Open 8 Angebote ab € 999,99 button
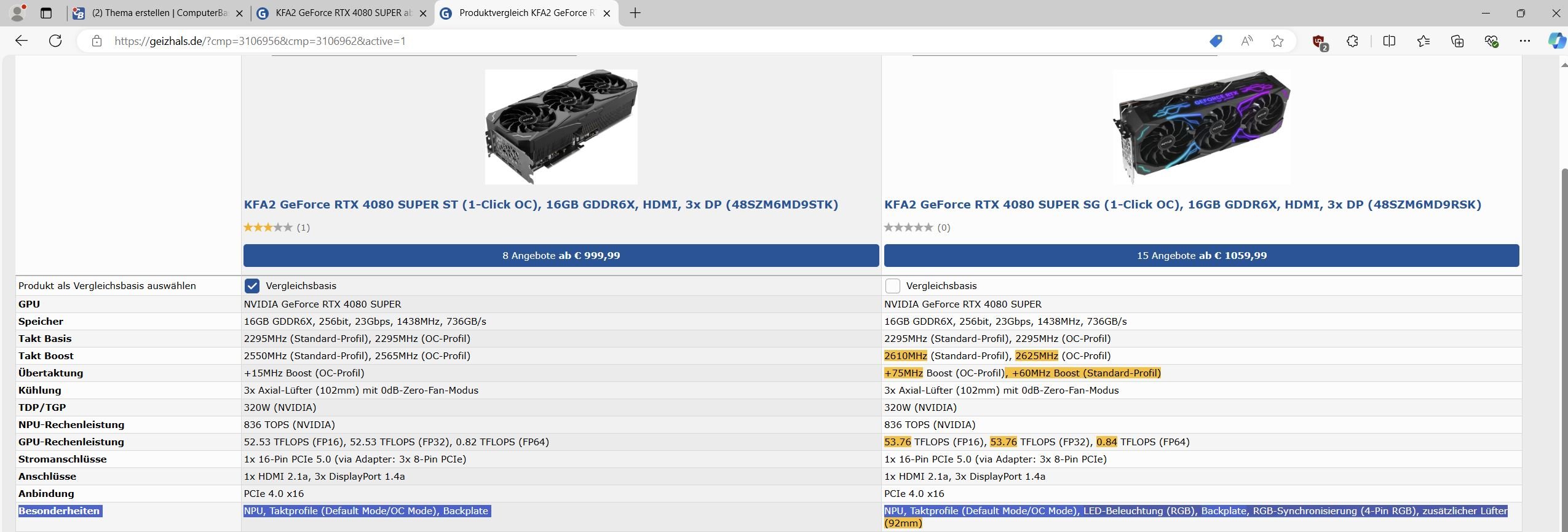This screenshot has width=1568, height=532. click(x=561, y=256)
